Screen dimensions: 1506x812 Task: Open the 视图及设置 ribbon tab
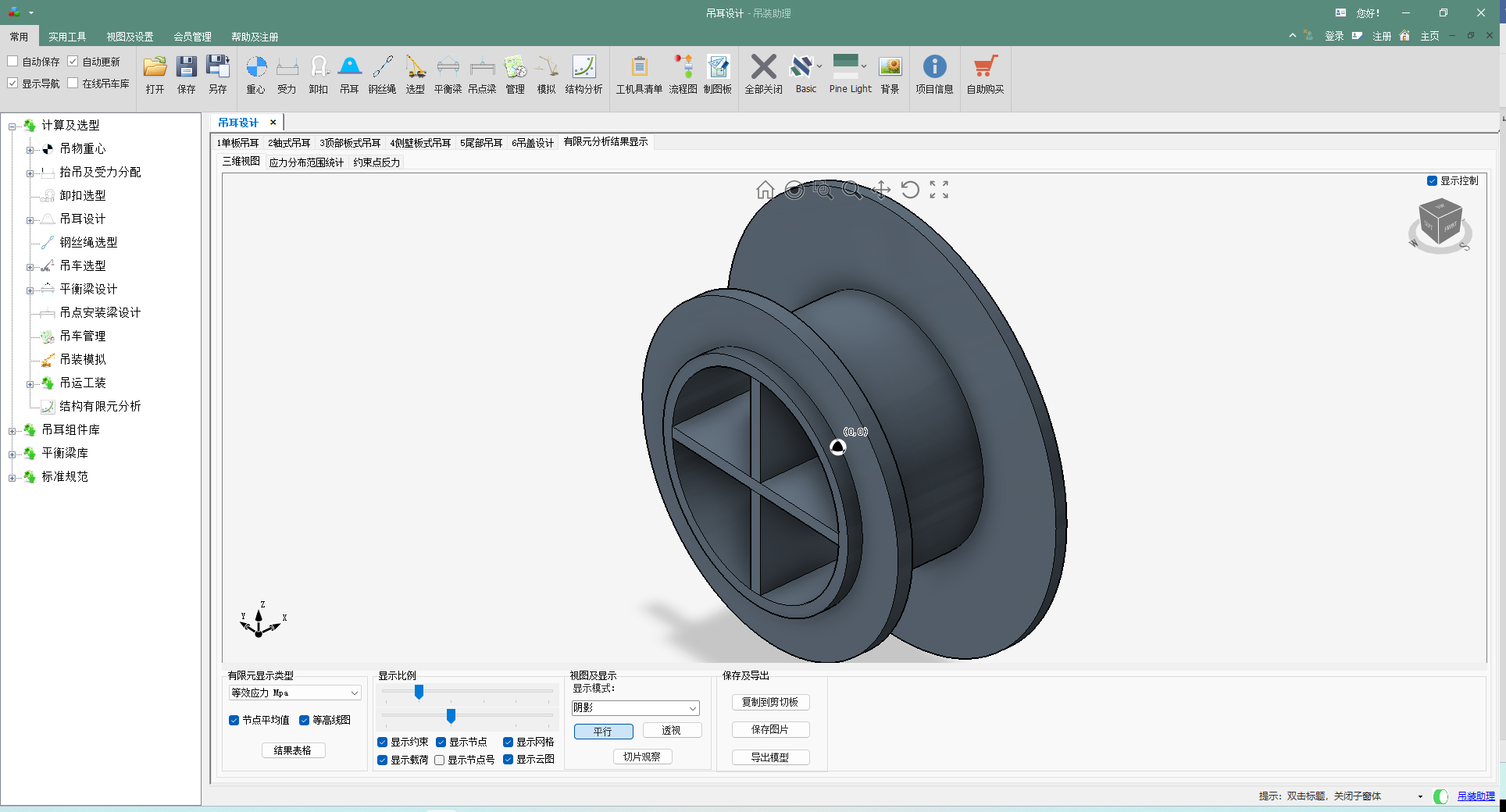tap(130, 37)
